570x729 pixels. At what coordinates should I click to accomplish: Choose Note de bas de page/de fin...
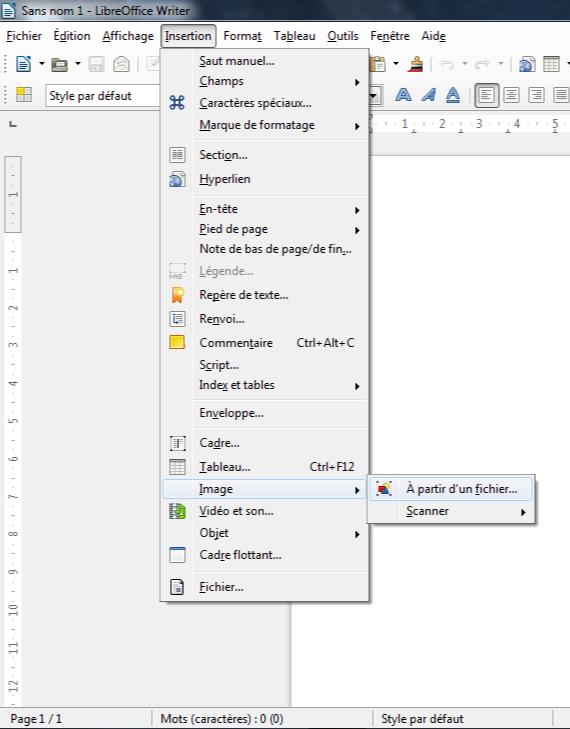pyautogui.click(x=266, y=249)
